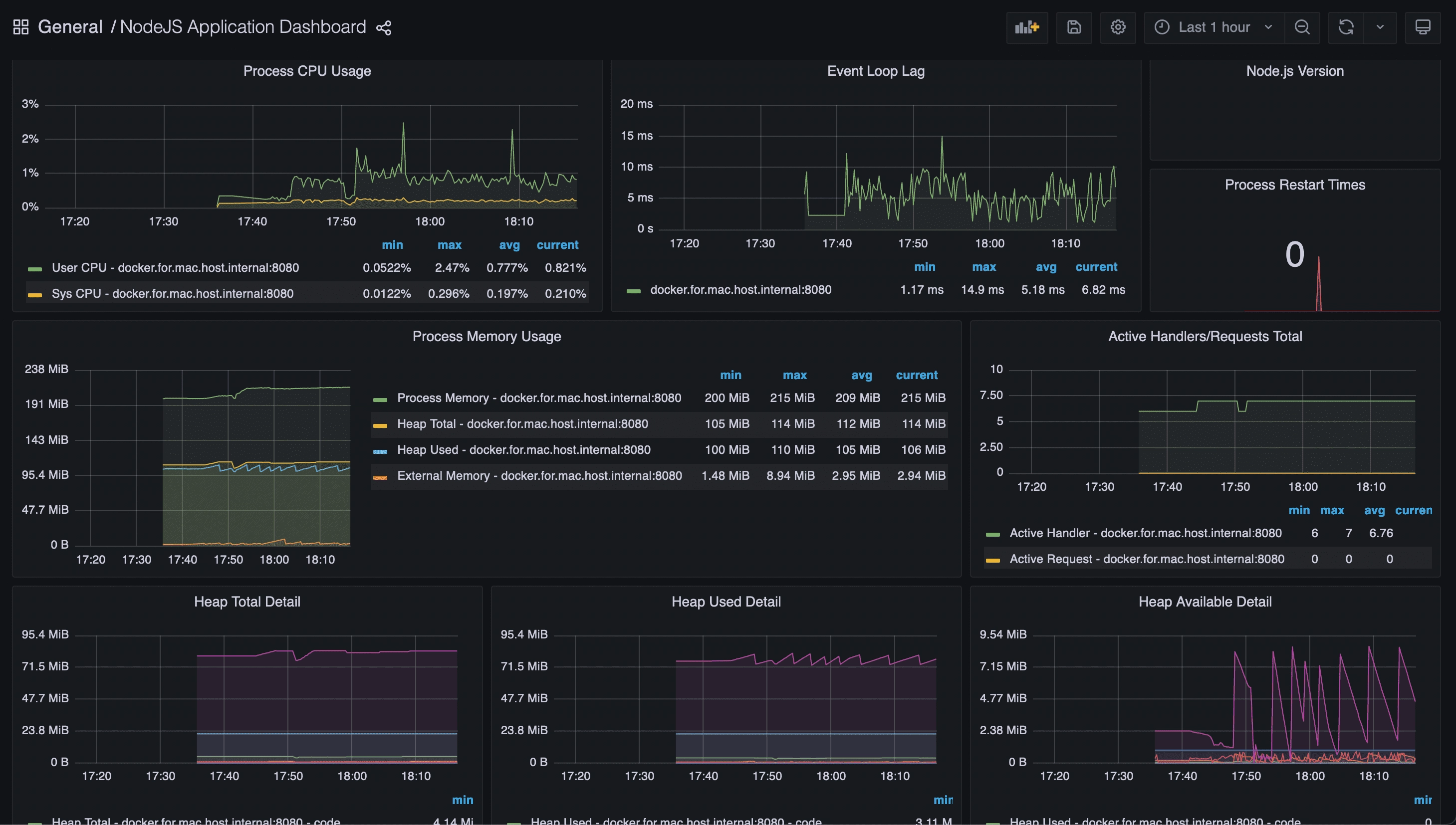Click the 8.94 MiB External Memory max value

click(791, 476)
